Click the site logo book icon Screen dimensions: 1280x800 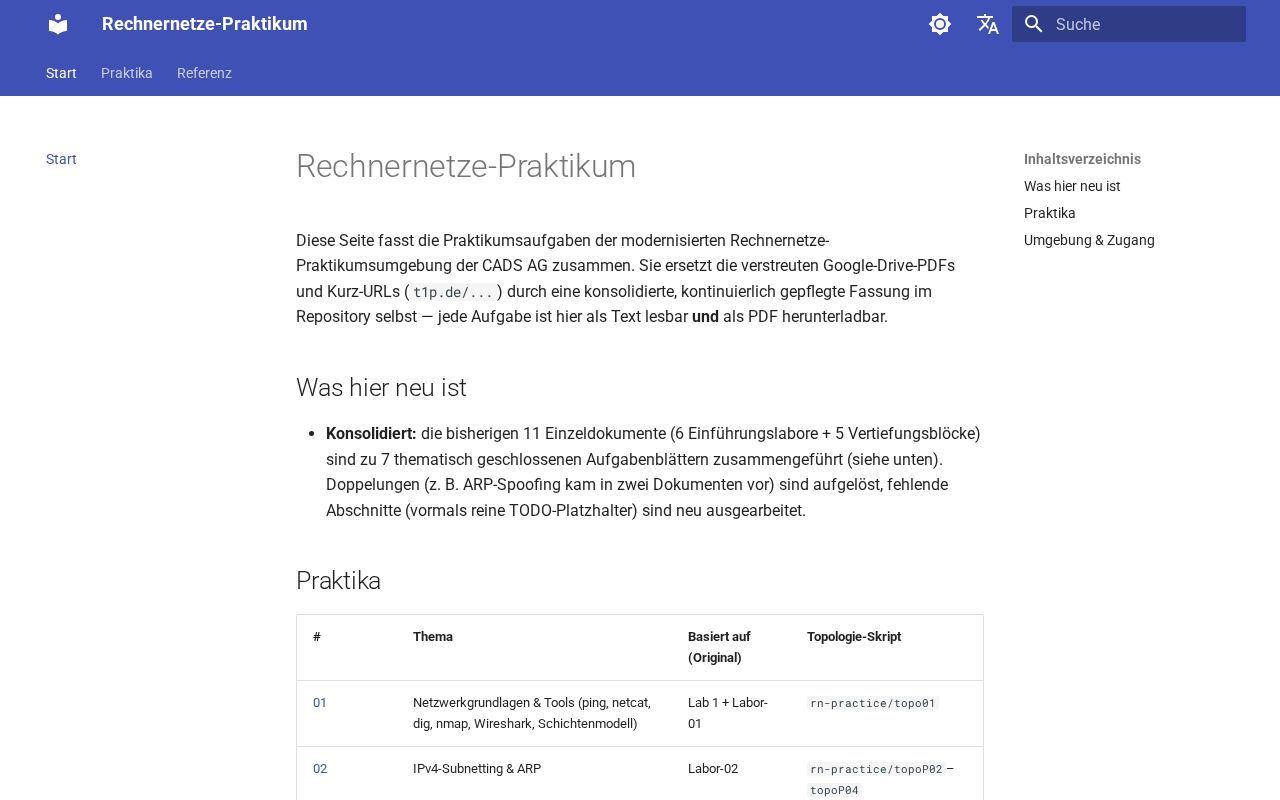pyautogui.click(x=58, y=24)
